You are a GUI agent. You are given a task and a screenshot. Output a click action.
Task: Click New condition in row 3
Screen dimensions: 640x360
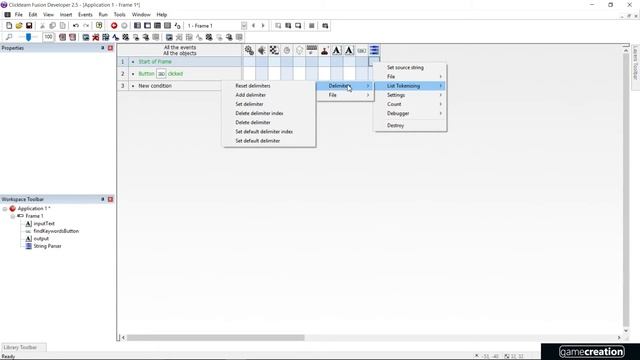pos(155,86)
